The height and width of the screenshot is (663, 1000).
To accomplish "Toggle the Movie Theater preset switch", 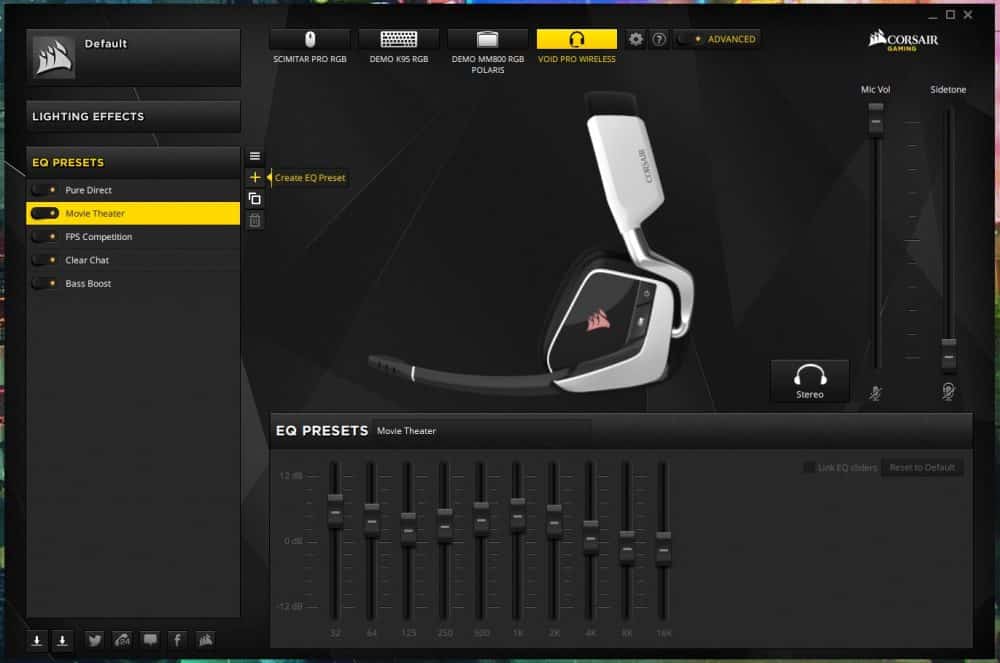I will pyautogui.click(x=45, y=214).
